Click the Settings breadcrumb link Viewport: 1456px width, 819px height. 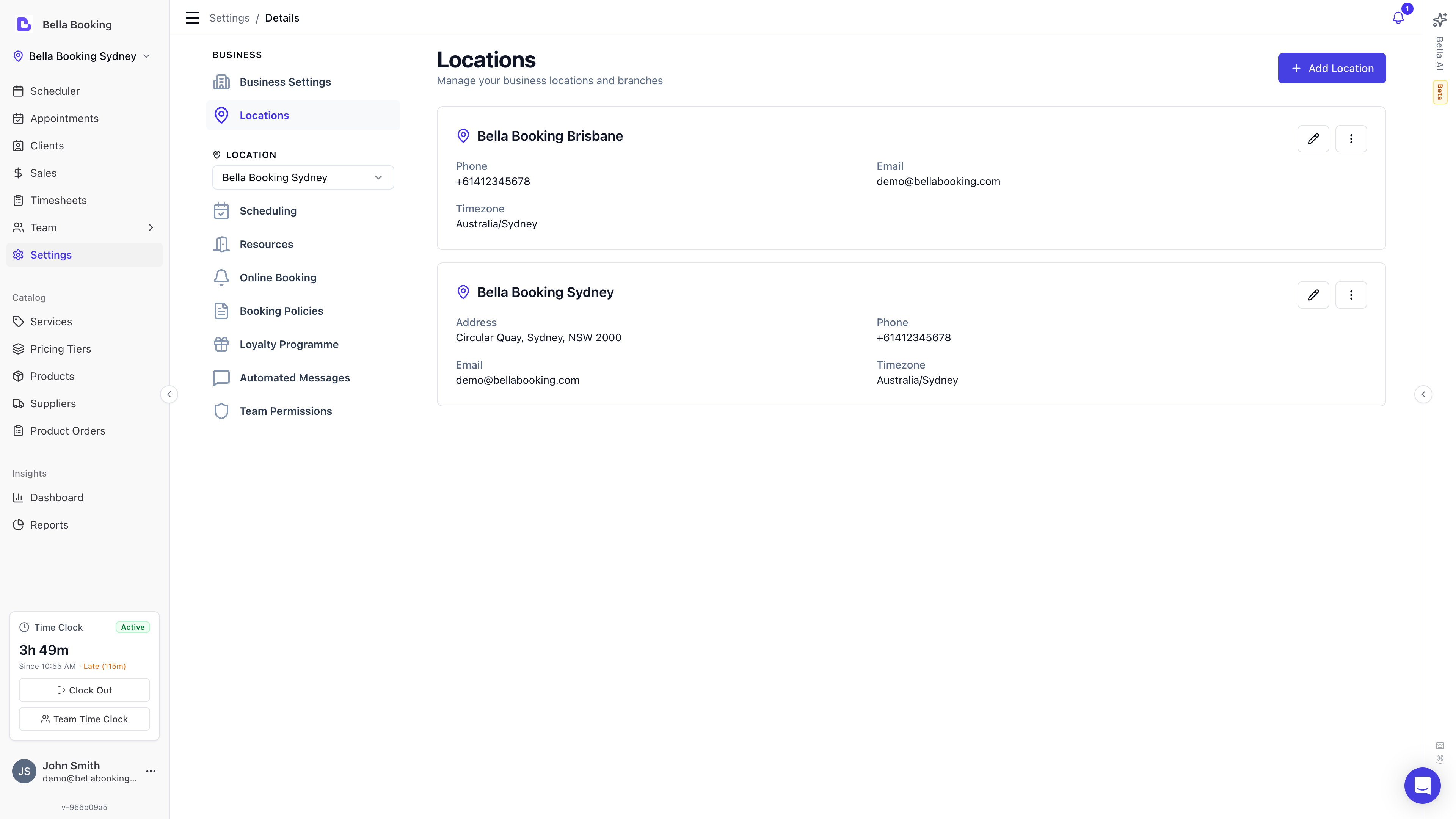click(x=229, y=17)
